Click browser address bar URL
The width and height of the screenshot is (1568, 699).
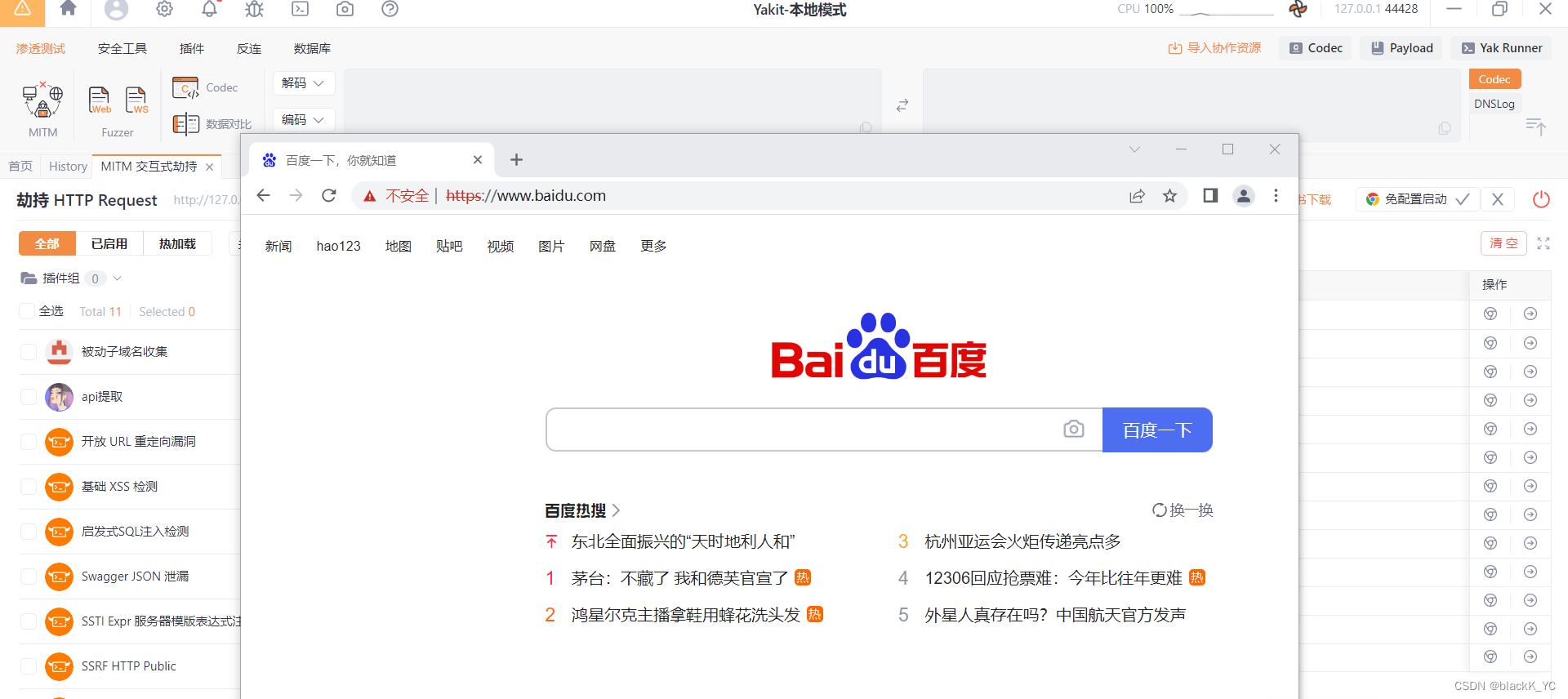point(526,196)
